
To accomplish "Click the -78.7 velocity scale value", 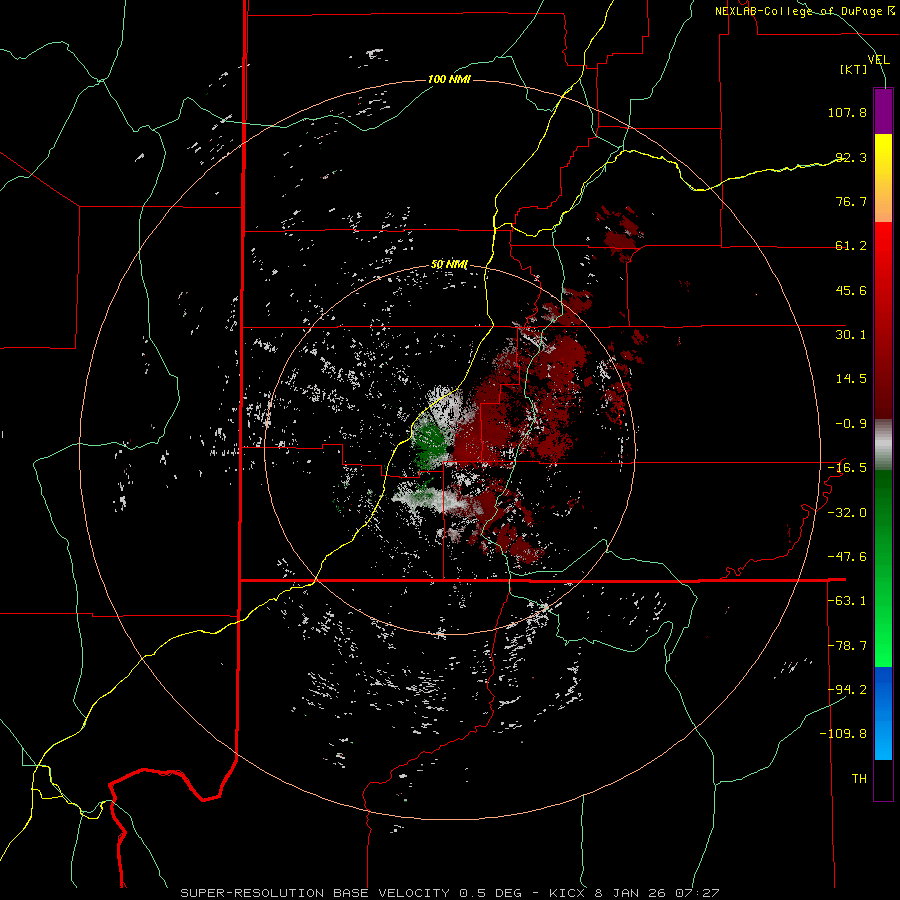I will pyautogui.click(x=847, y=646).
